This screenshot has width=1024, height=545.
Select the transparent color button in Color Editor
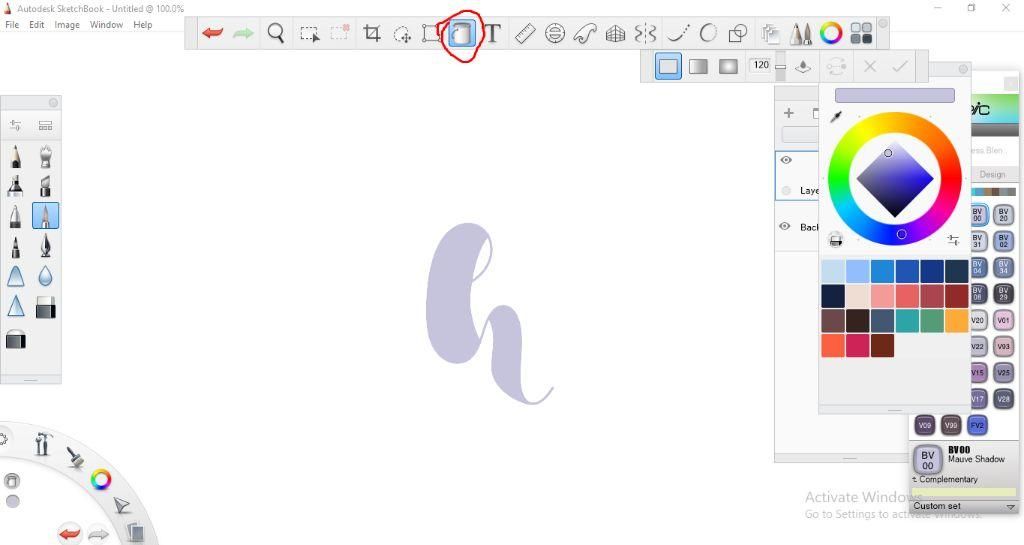835,240
